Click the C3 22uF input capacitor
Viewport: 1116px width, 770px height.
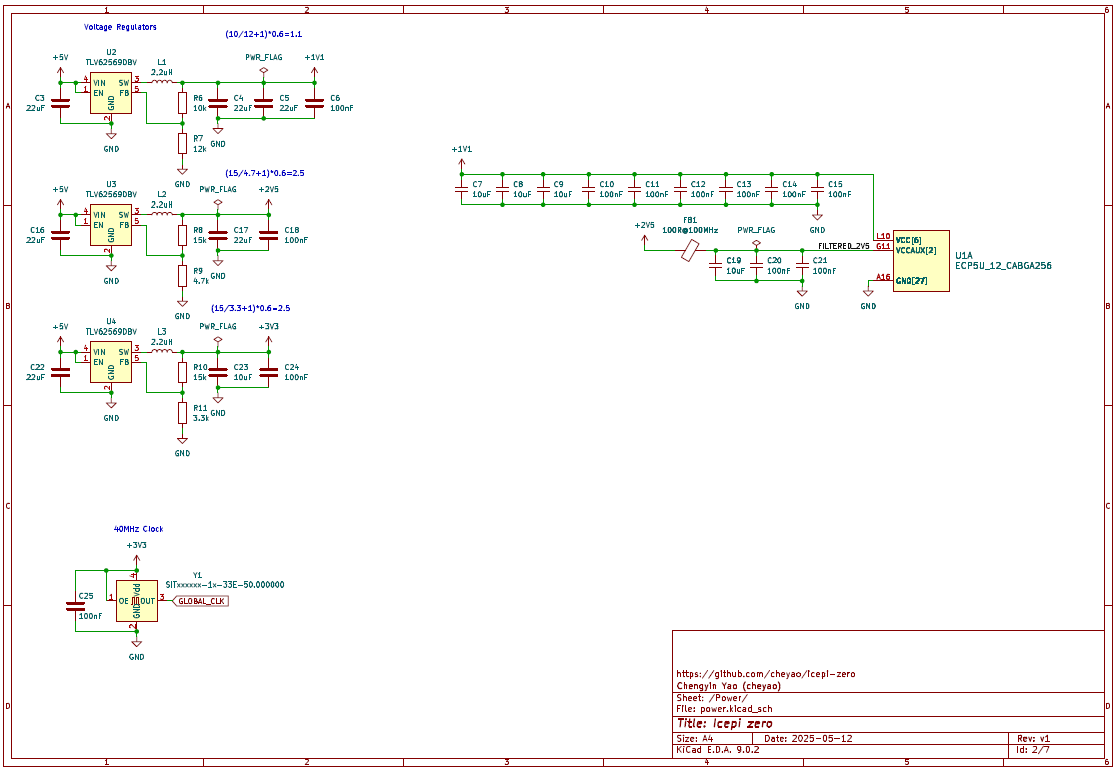[x=60, y=102]
